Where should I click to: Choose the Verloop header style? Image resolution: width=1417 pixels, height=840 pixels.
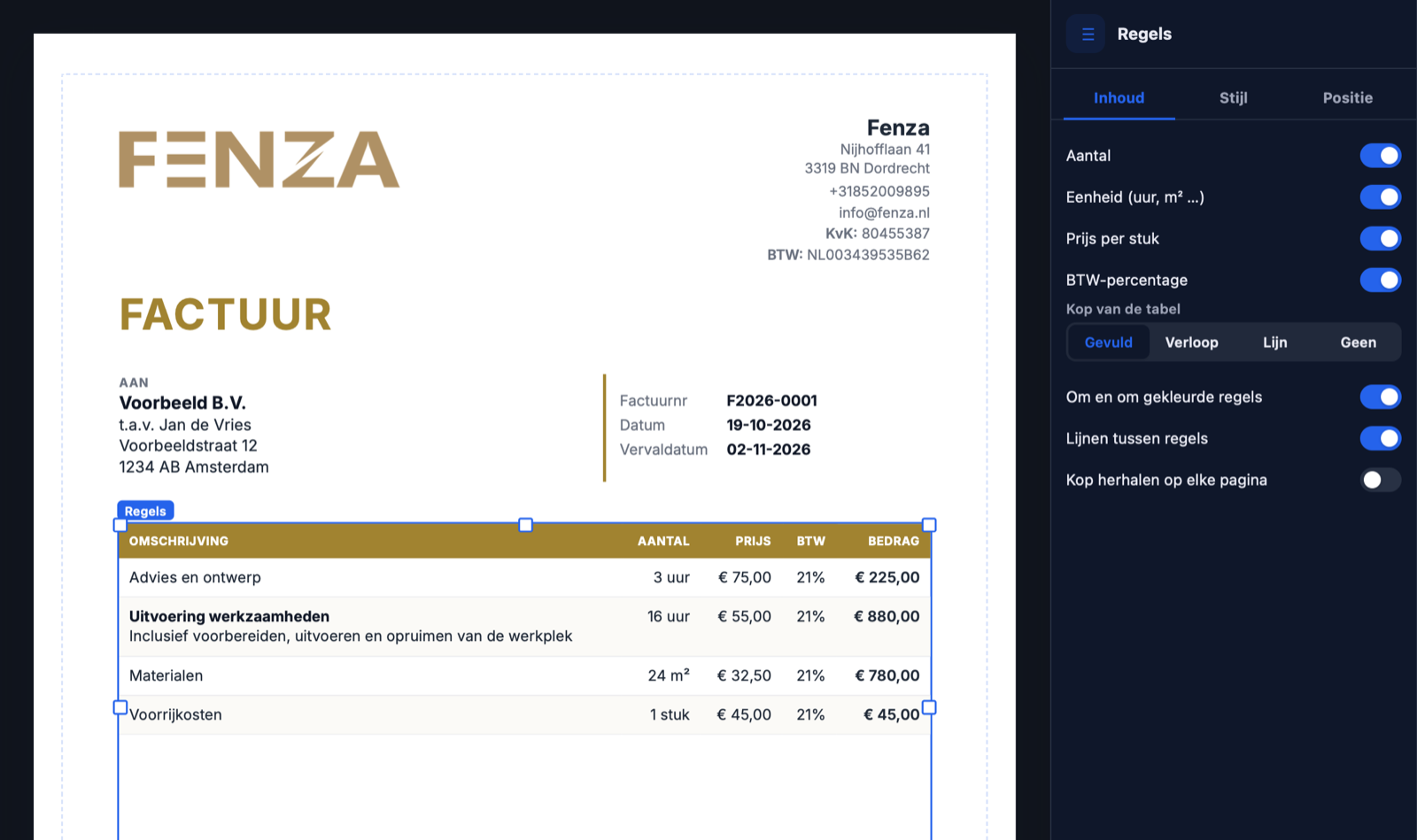(x=1191, y=343)
